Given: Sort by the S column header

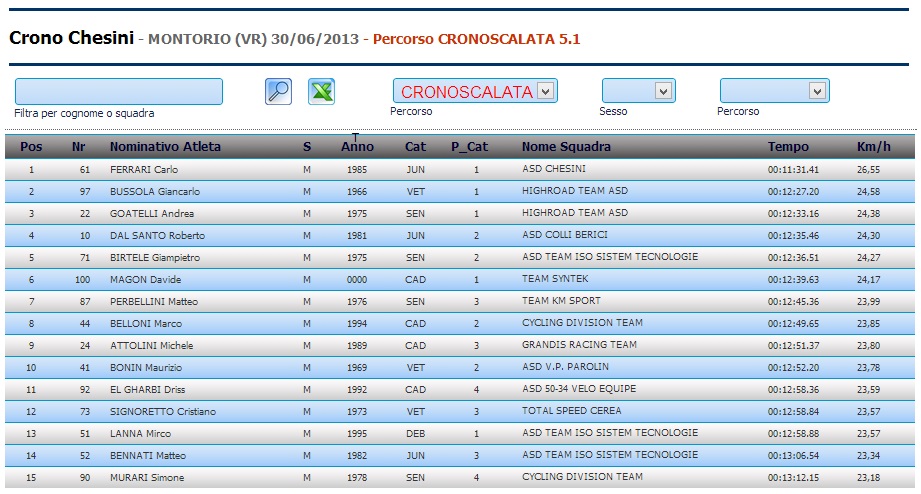Looking at the screenshot, I should (307, 147).
